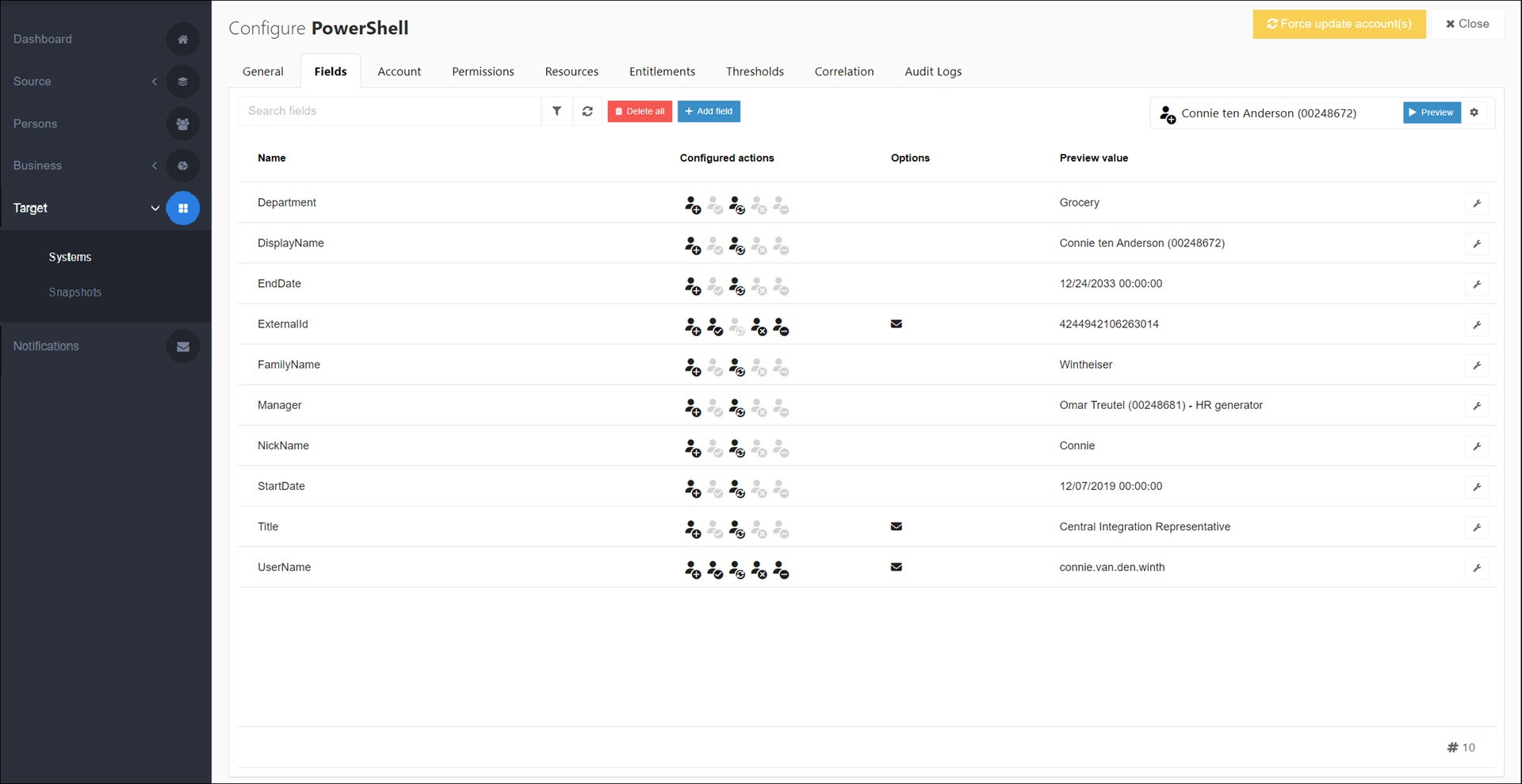Edit Department field wrench icon

point(1476,203)
